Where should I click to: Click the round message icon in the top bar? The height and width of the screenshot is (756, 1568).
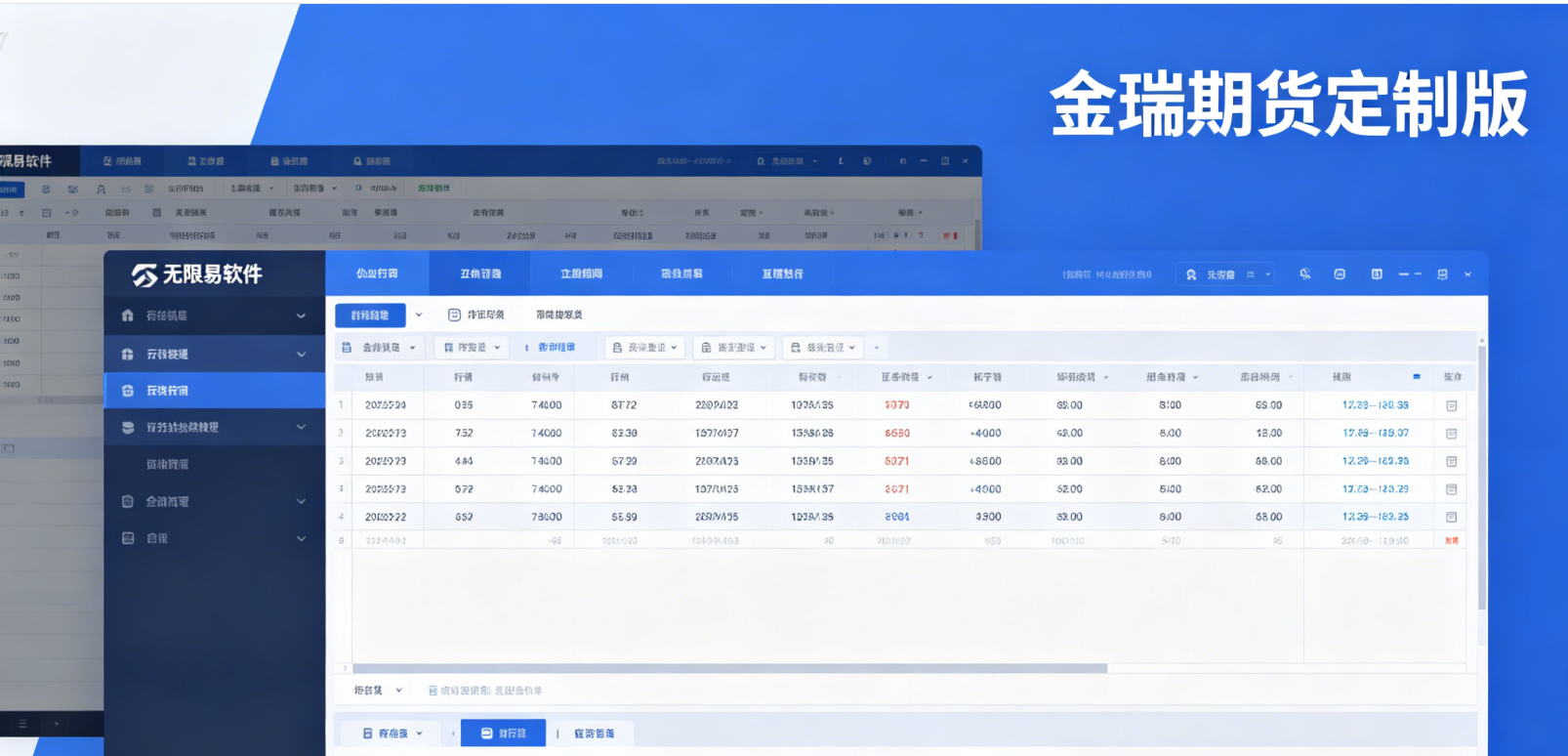1340,274
